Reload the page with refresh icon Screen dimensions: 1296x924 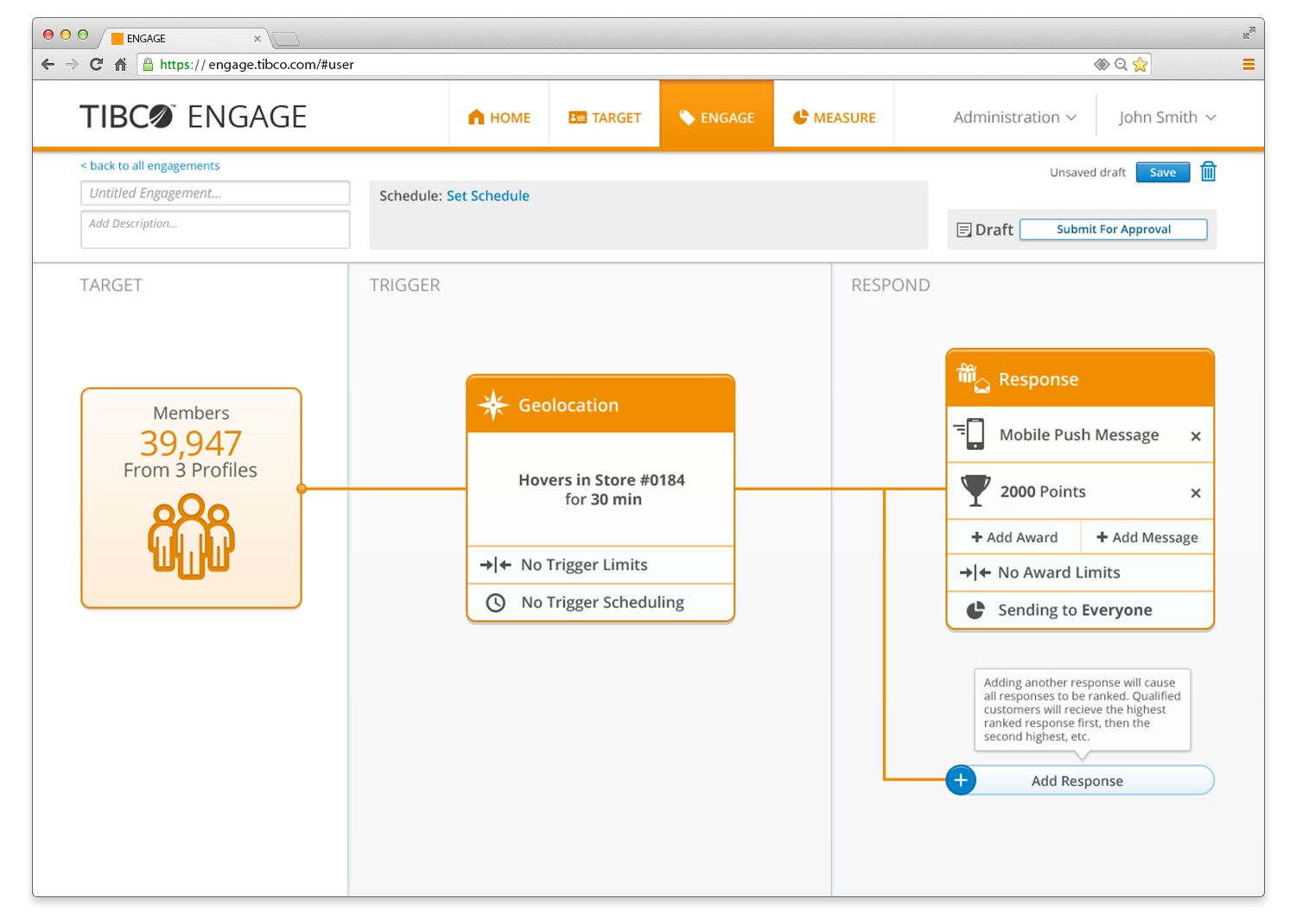click(x=96, y=64)
